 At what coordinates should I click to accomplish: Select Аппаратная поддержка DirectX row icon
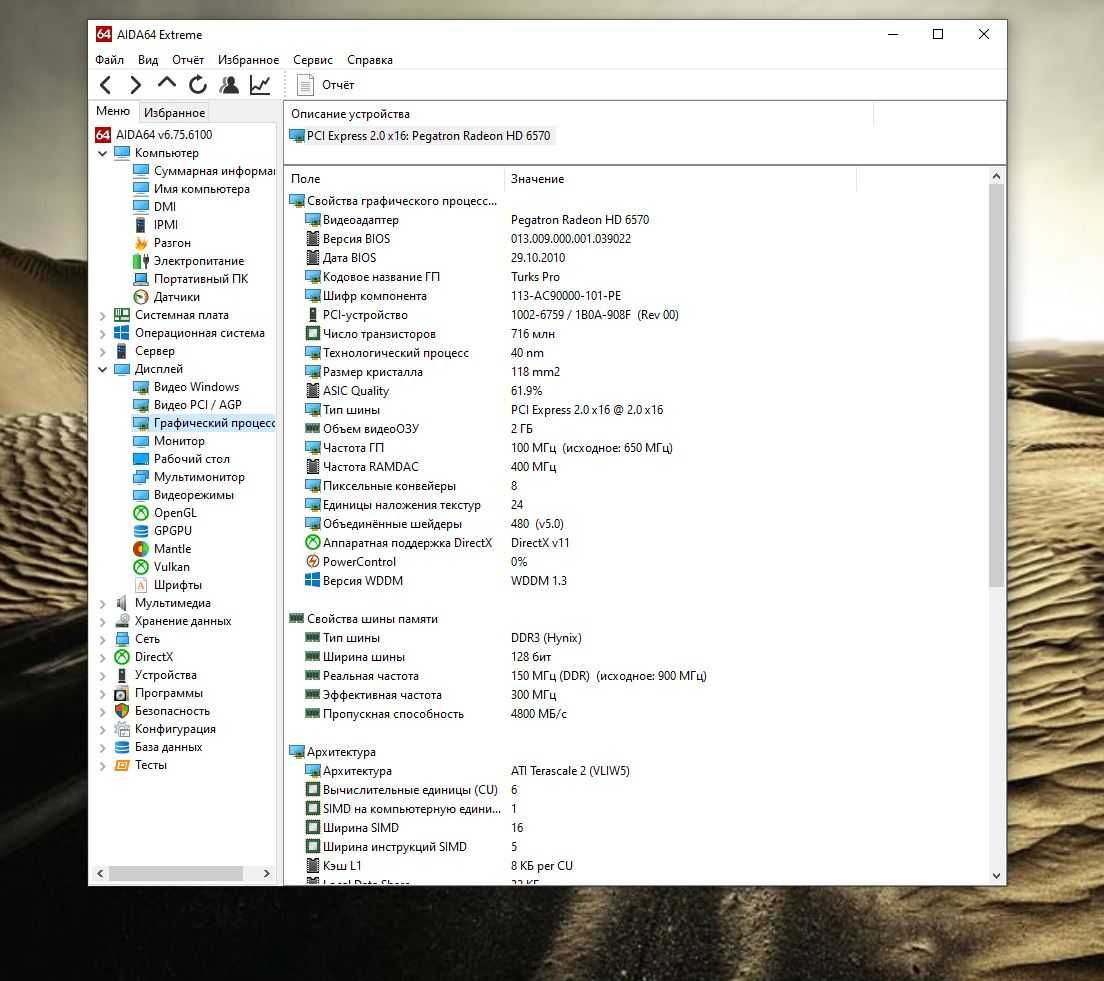click(x=313, y=543)
